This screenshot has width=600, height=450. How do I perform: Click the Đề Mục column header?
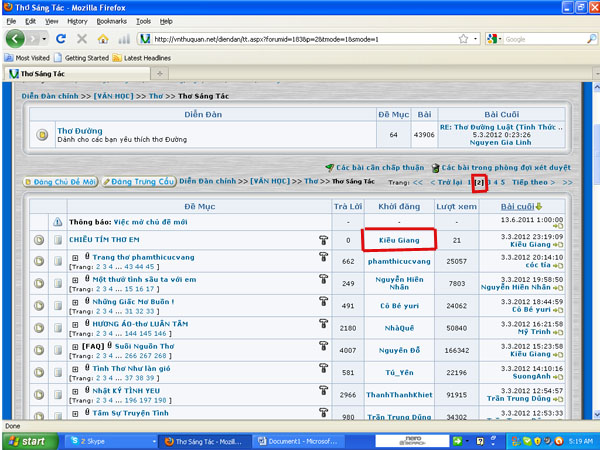coord(200,207)
